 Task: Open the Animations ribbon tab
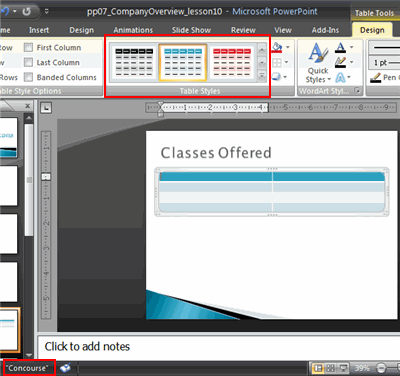click(133, 30)
